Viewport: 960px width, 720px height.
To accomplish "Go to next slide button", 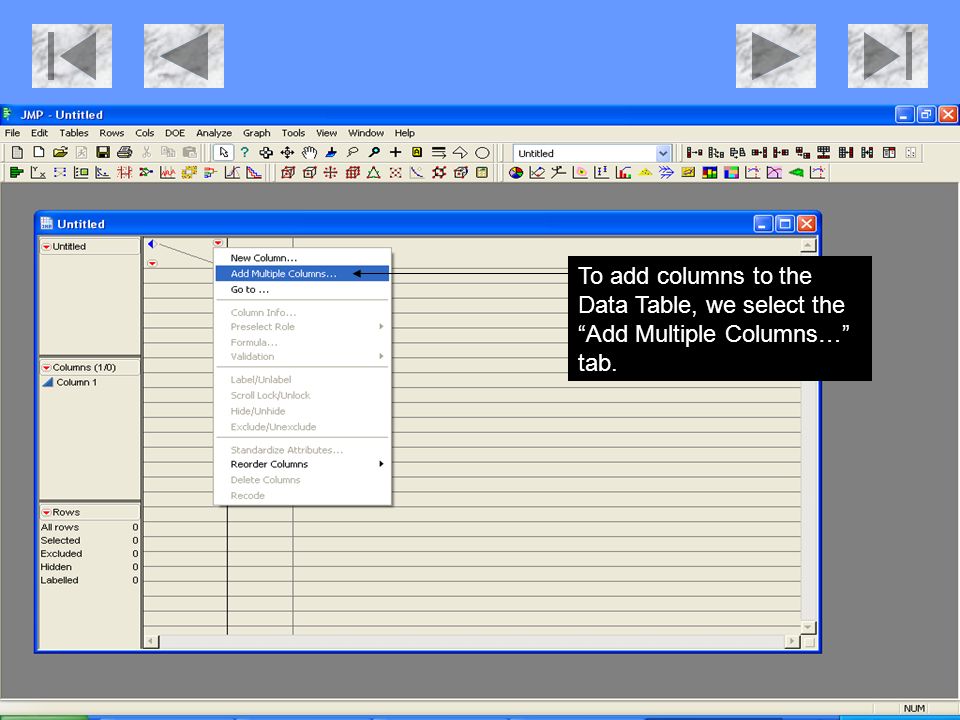I will (x=776, y=56).
